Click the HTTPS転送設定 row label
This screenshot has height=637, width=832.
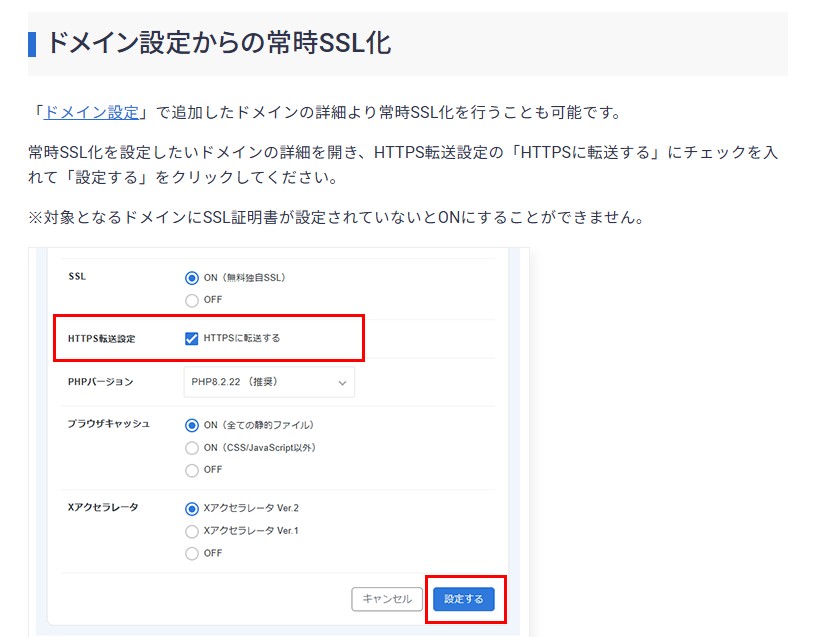coord(101,339)
